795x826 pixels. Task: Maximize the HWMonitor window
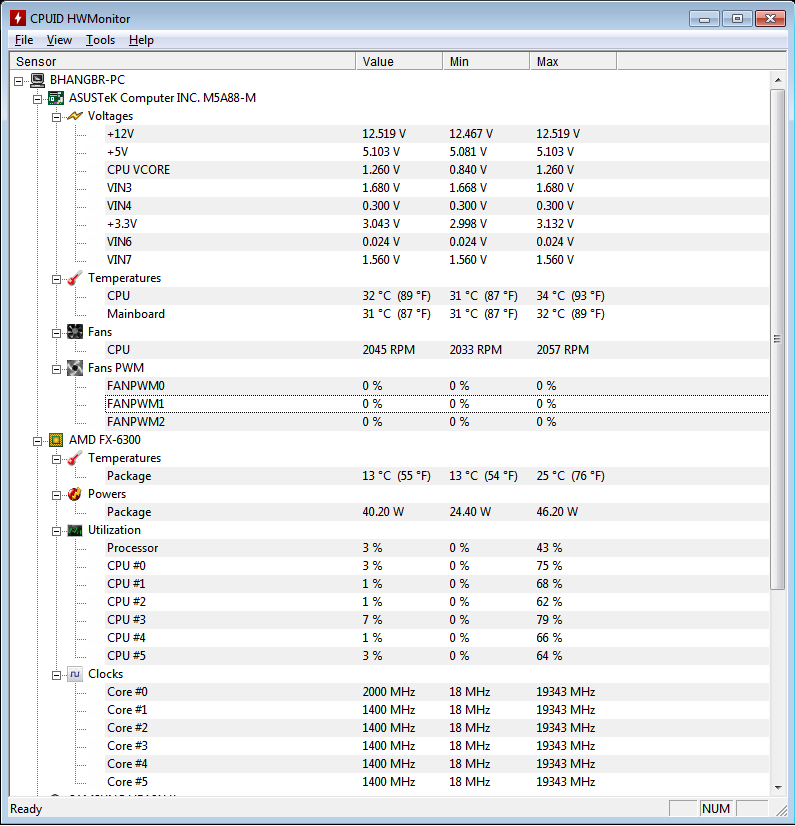[x=737, y=19]
